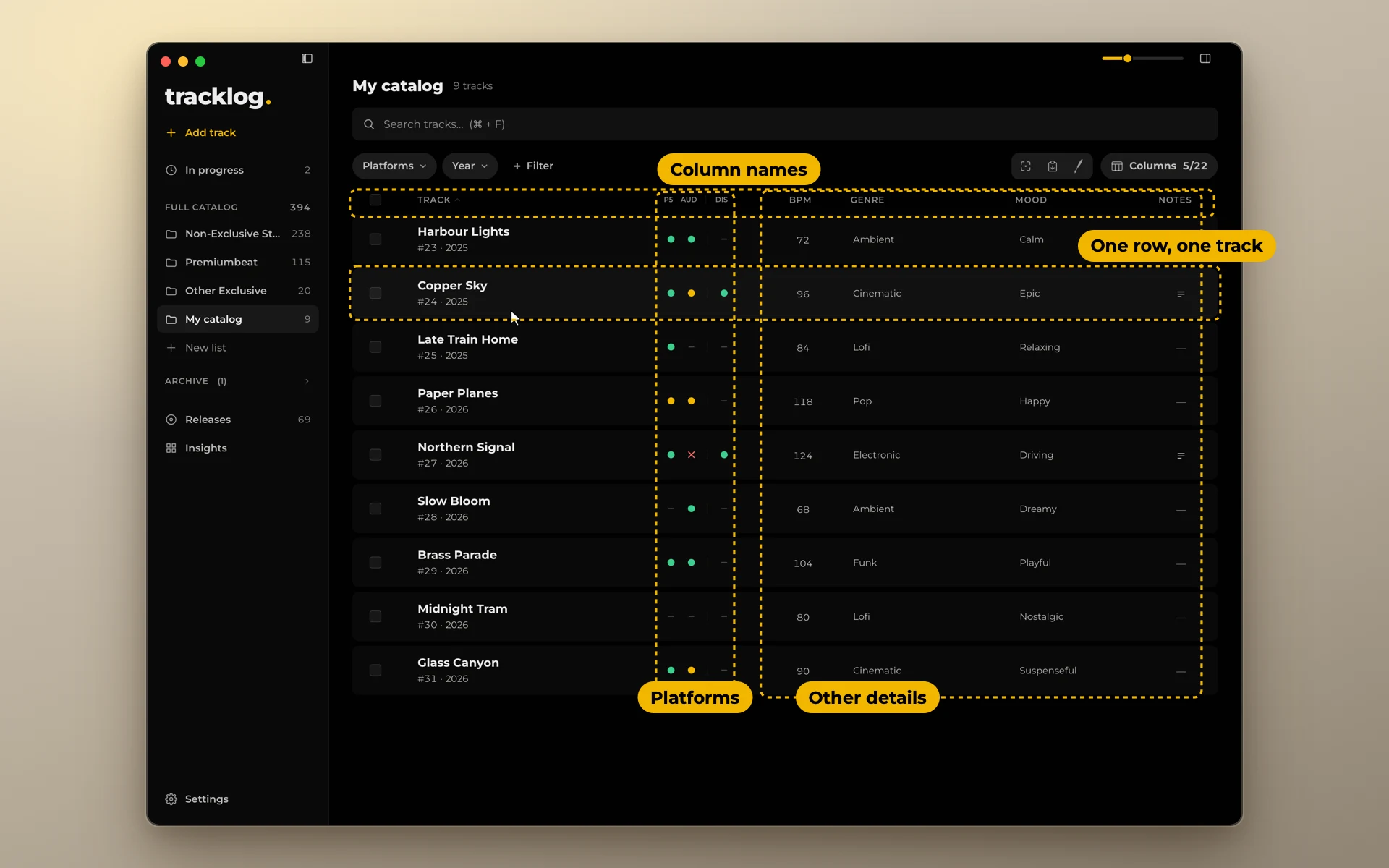Create a New list
Viewport: 1389px width, 868px height.
pyautogui.click(x=196, y=348)
